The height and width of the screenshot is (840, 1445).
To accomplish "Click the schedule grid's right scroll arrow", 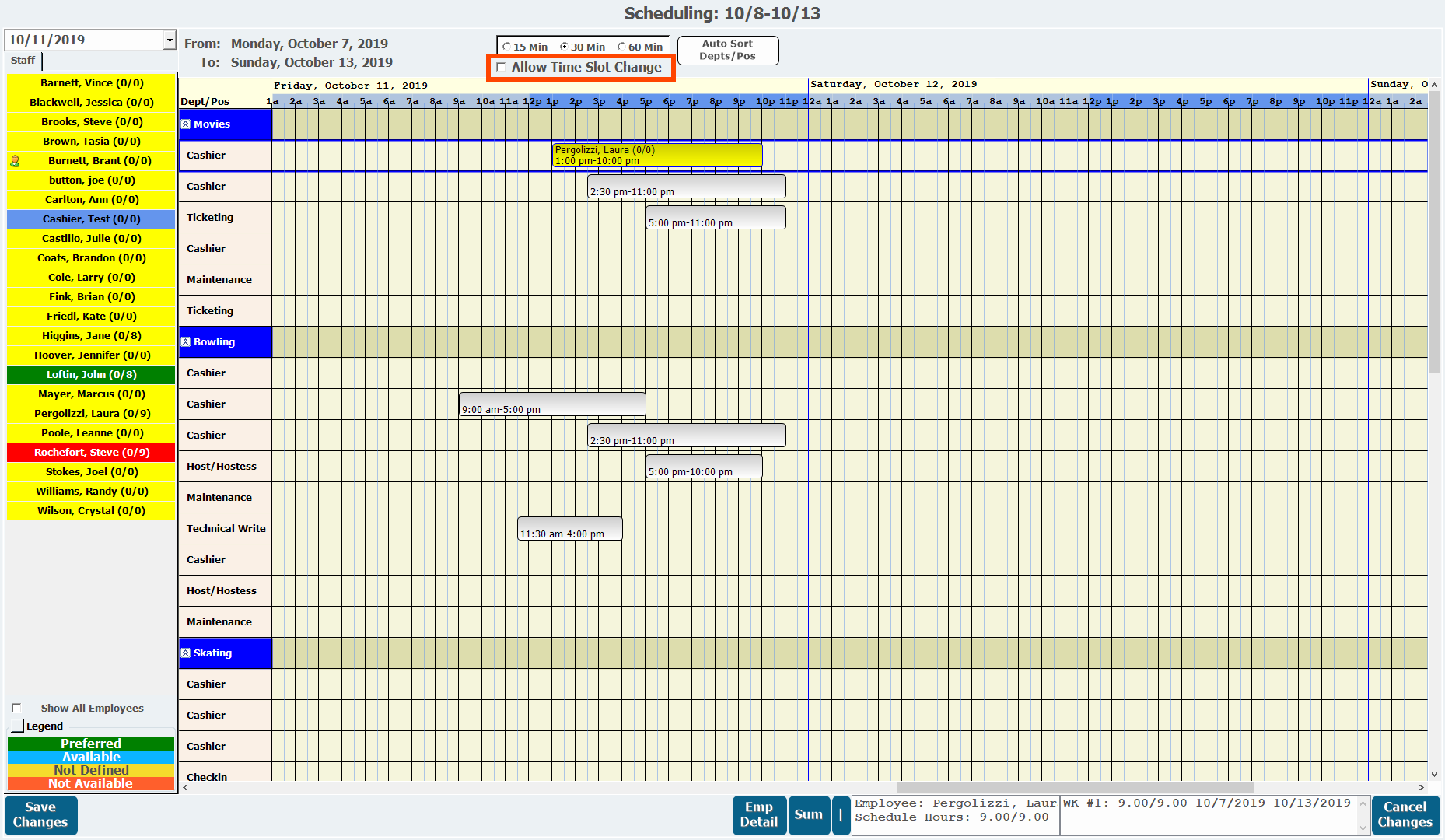I will tap(1421, 787).
